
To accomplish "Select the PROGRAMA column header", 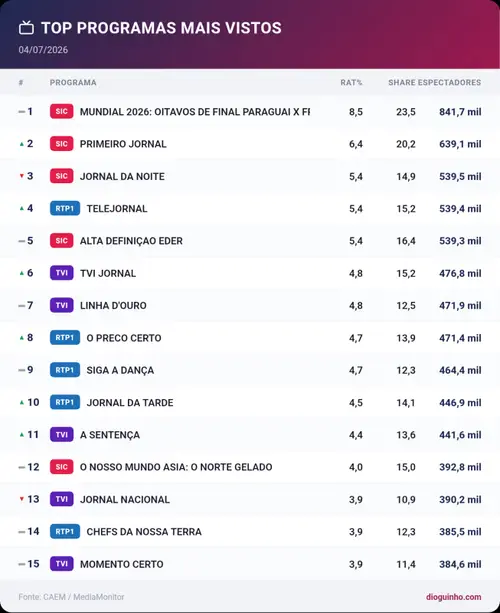I will point(73,82).
